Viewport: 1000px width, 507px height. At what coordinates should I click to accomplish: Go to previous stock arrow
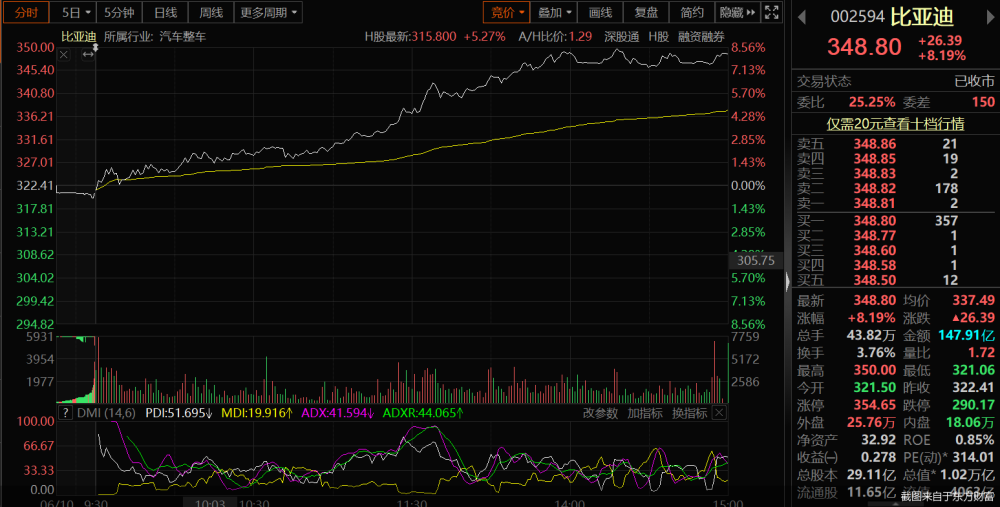[x=802, y=17]
